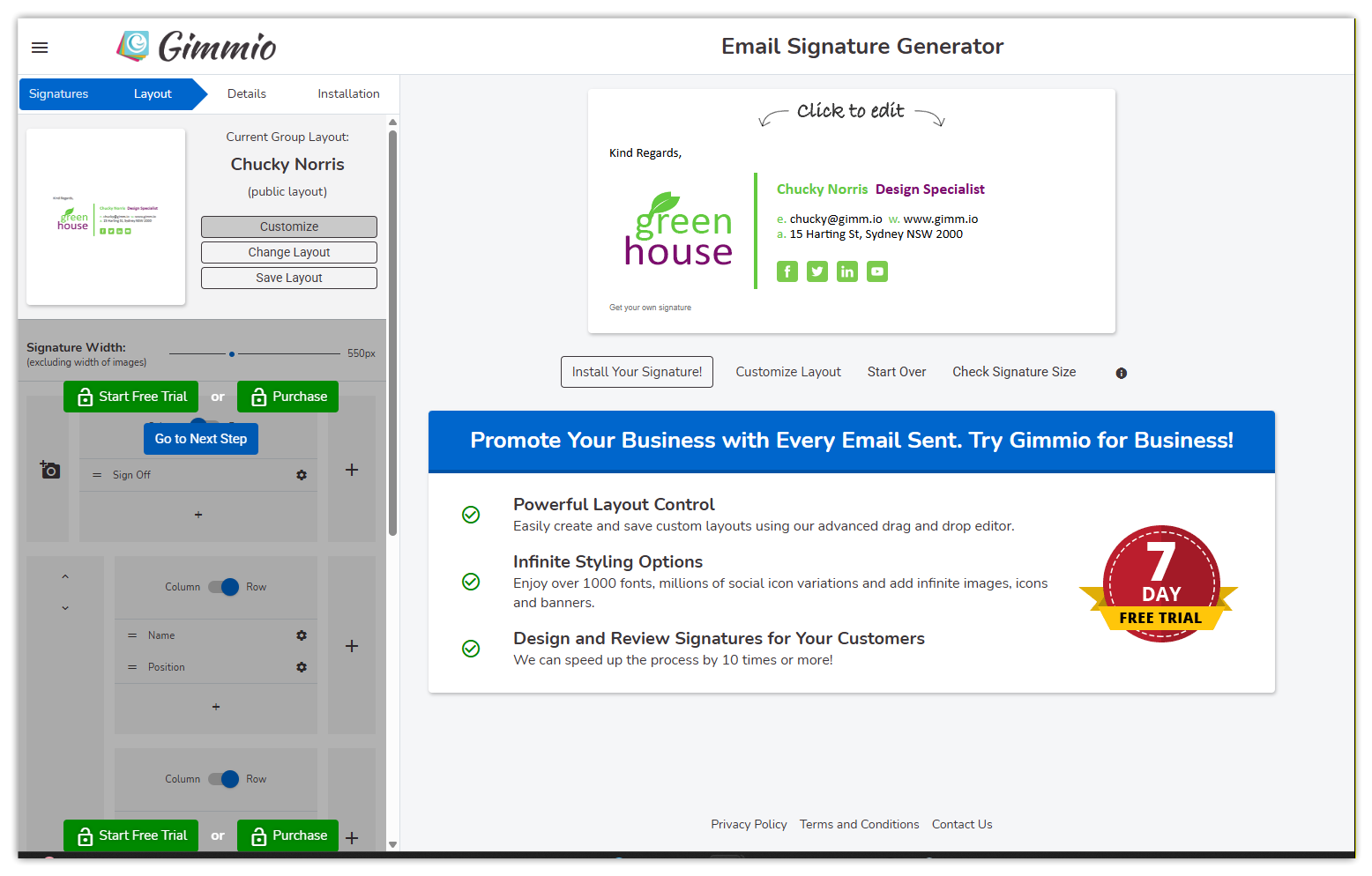The image size is (1372, 876).
Task: Open the Privacy Policy link
Action: (749, 824)
